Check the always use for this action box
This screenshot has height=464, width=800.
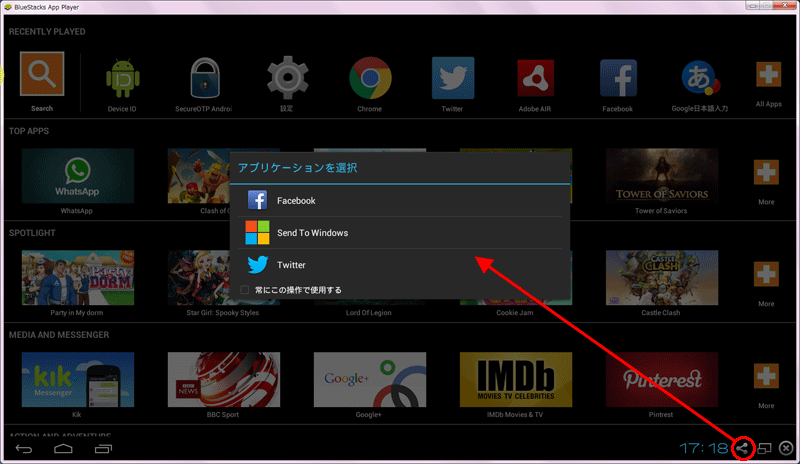[x=244, y=290]
